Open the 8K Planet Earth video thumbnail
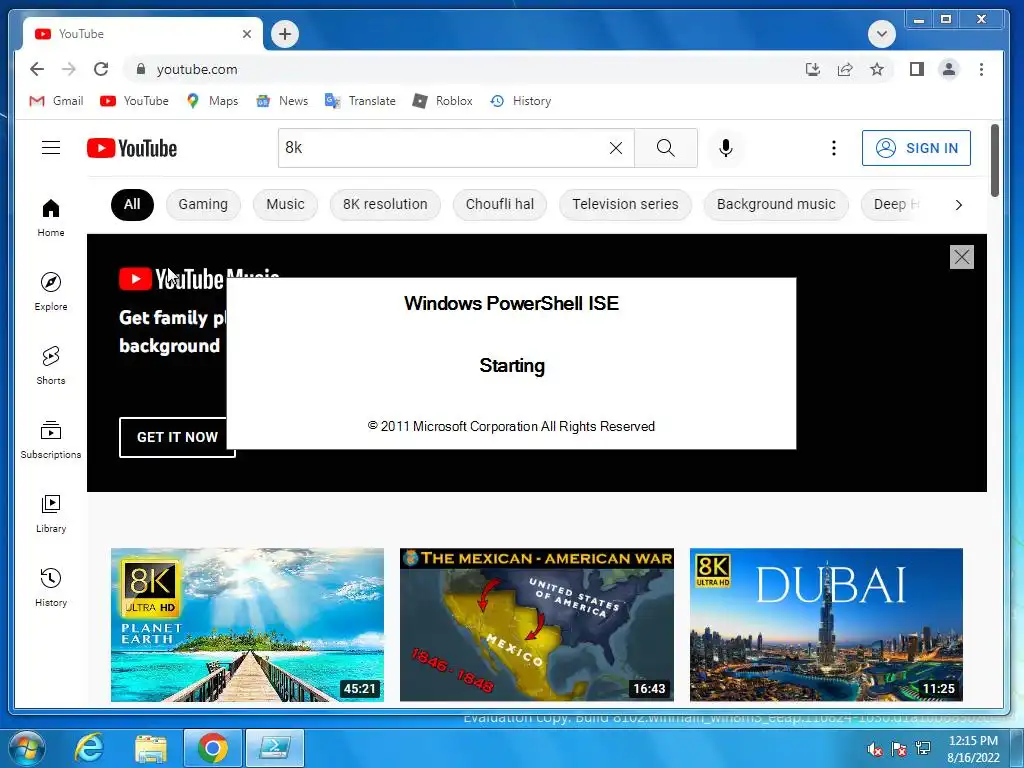This screenshot has height=768, width=1024. (248, 625)
